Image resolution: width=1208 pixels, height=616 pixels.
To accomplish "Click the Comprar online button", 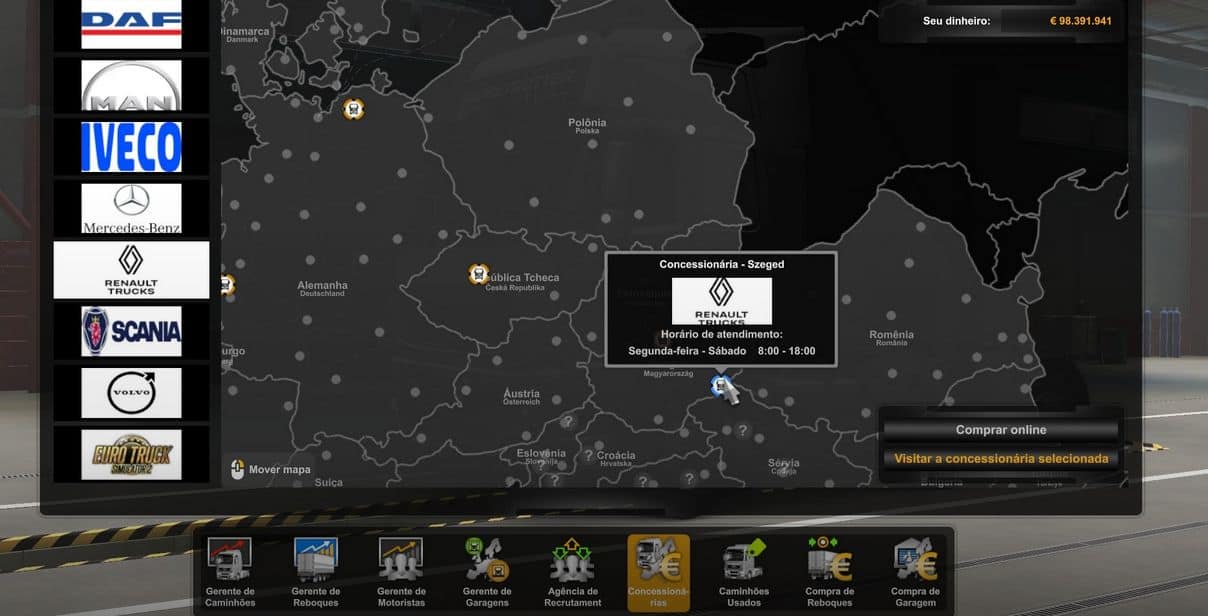I will 1000,430.
